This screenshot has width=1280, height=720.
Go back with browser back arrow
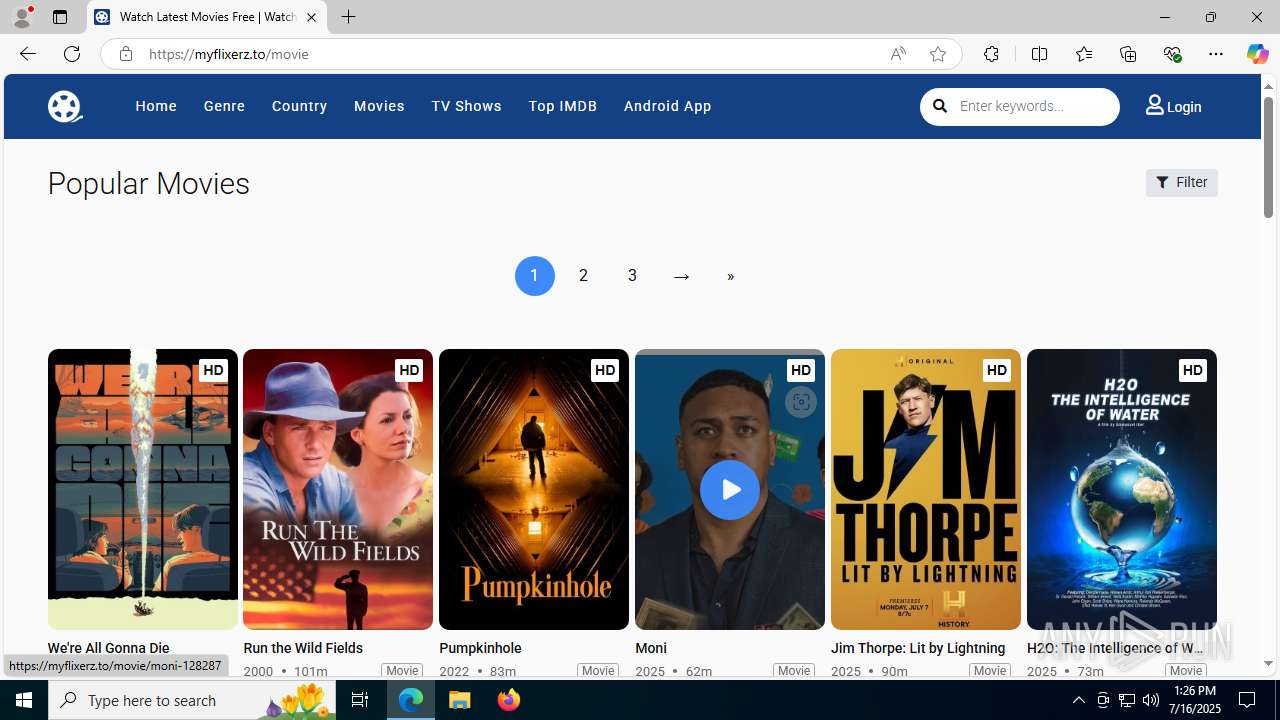(x=27, y=54)
